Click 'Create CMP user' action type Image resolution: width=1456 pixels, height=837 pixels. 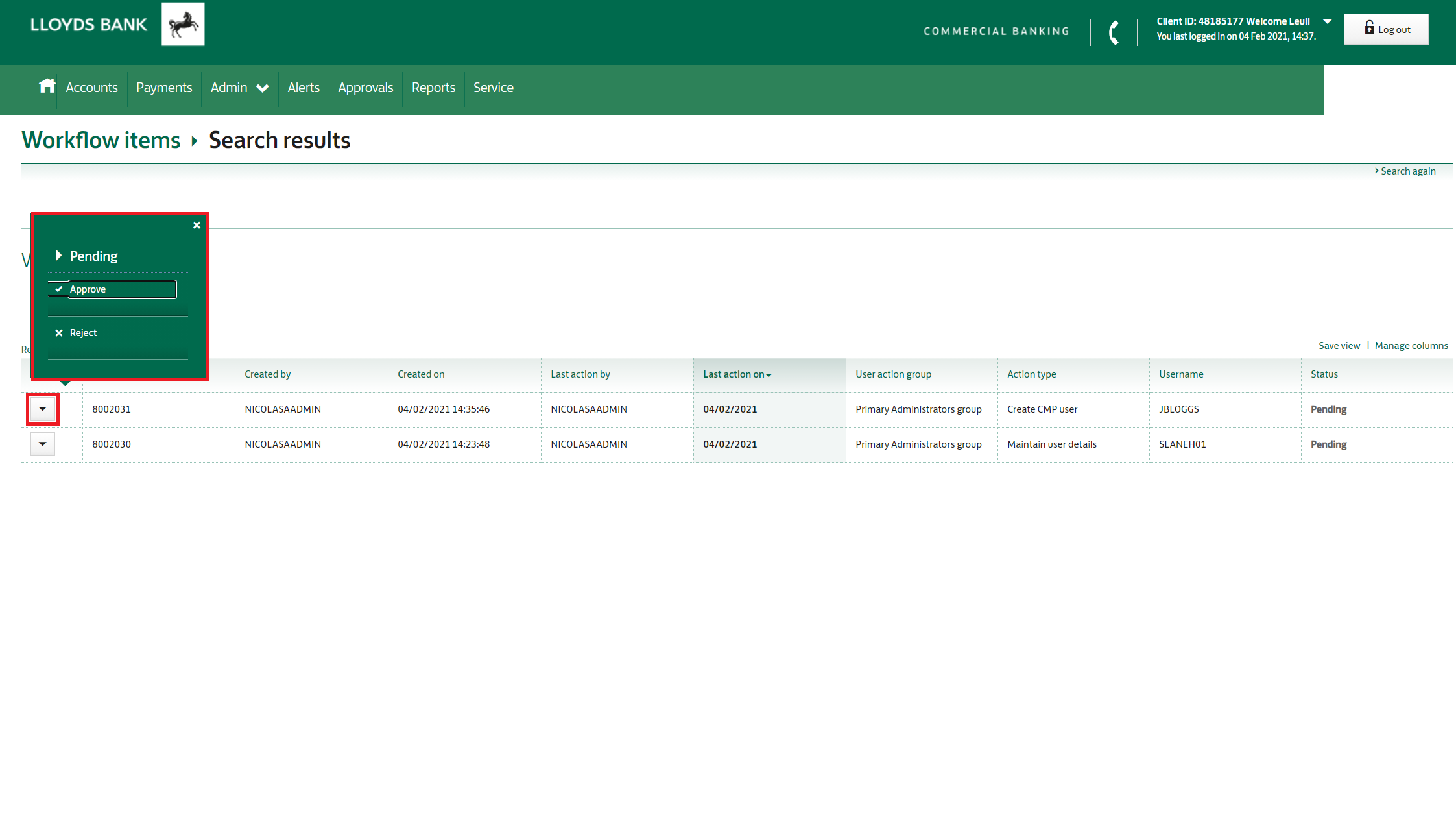point(1042,409)
